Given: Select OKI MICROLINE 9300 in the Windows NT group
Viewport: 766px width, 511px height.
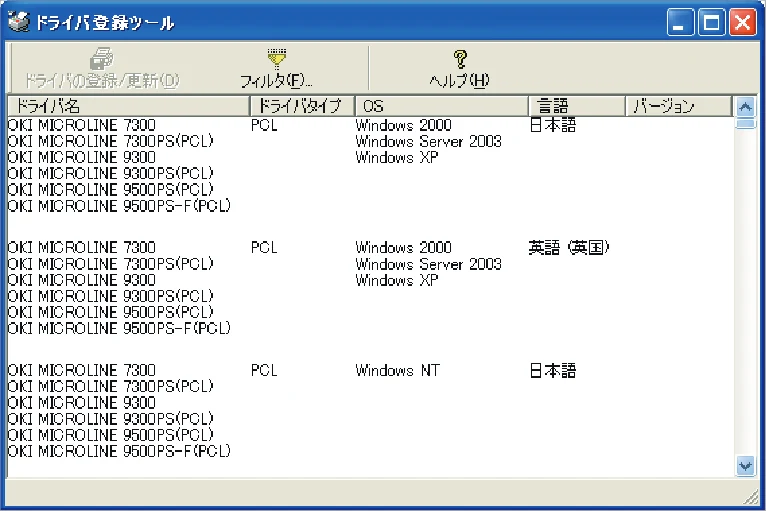Looking at the screenshot, I should 82,403.
